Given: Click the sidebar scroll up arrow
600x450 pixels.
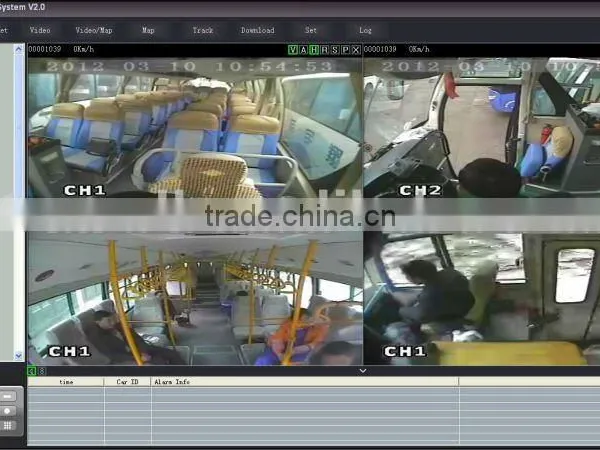Looking at the screenshot, I should (x=19, y=49).
